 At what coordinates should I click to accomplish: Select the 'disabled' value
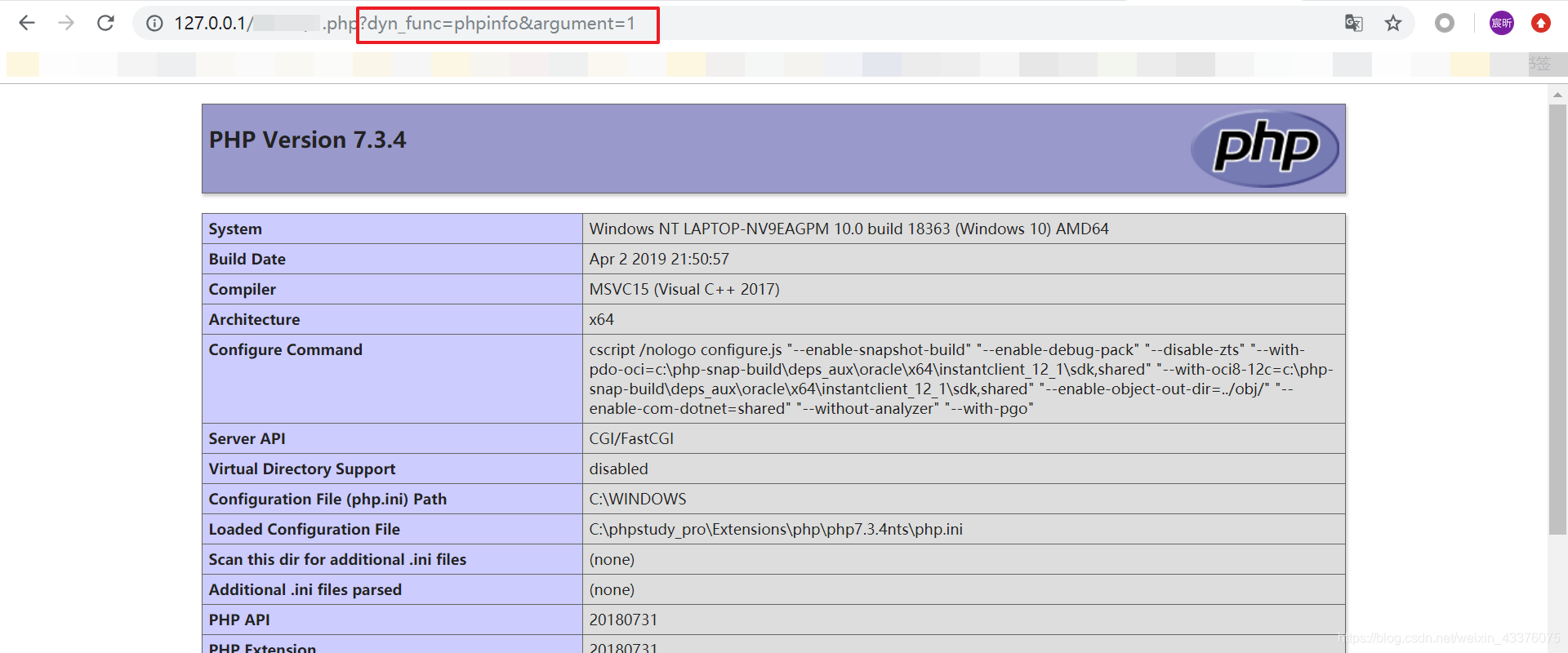618,469
